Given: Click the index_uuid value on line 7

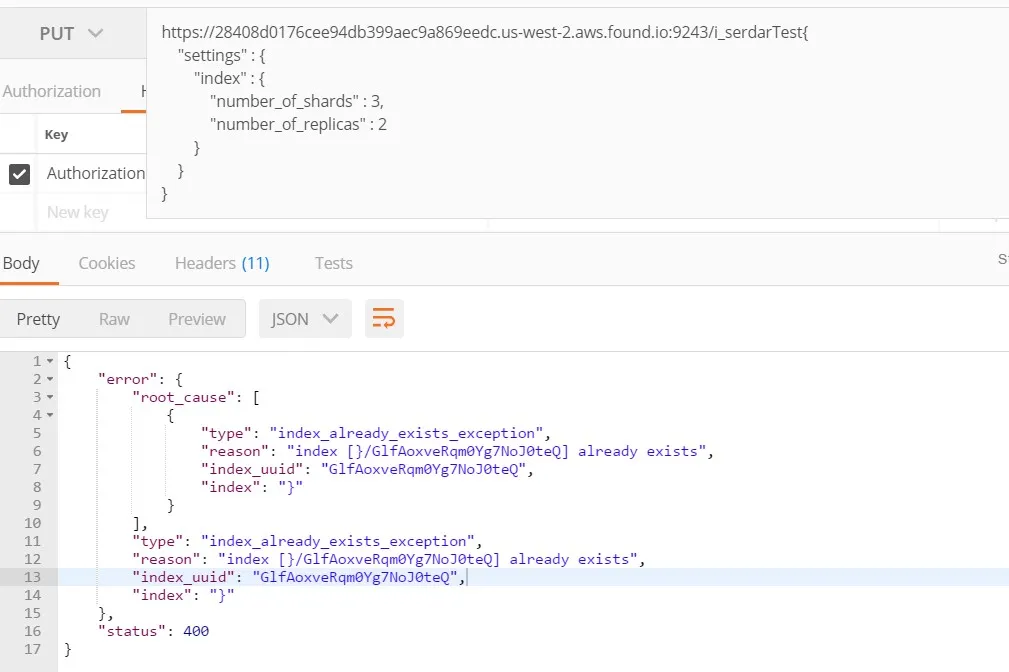Looking at the screenshot, I should coord(423,469).
